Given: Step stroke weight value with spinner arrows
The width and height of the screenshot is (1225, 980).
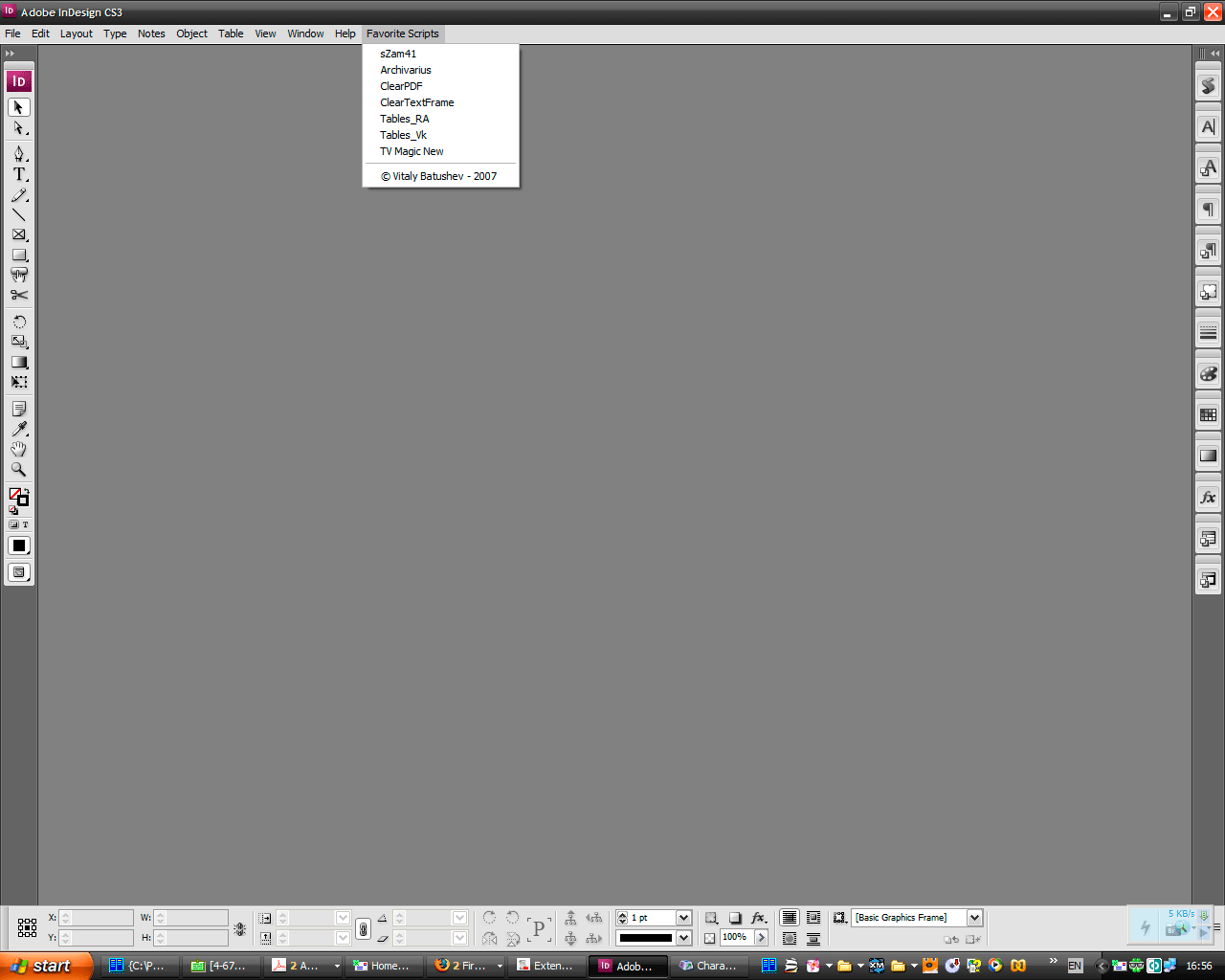Looking at the screenshot, I should tap(622, 918).
